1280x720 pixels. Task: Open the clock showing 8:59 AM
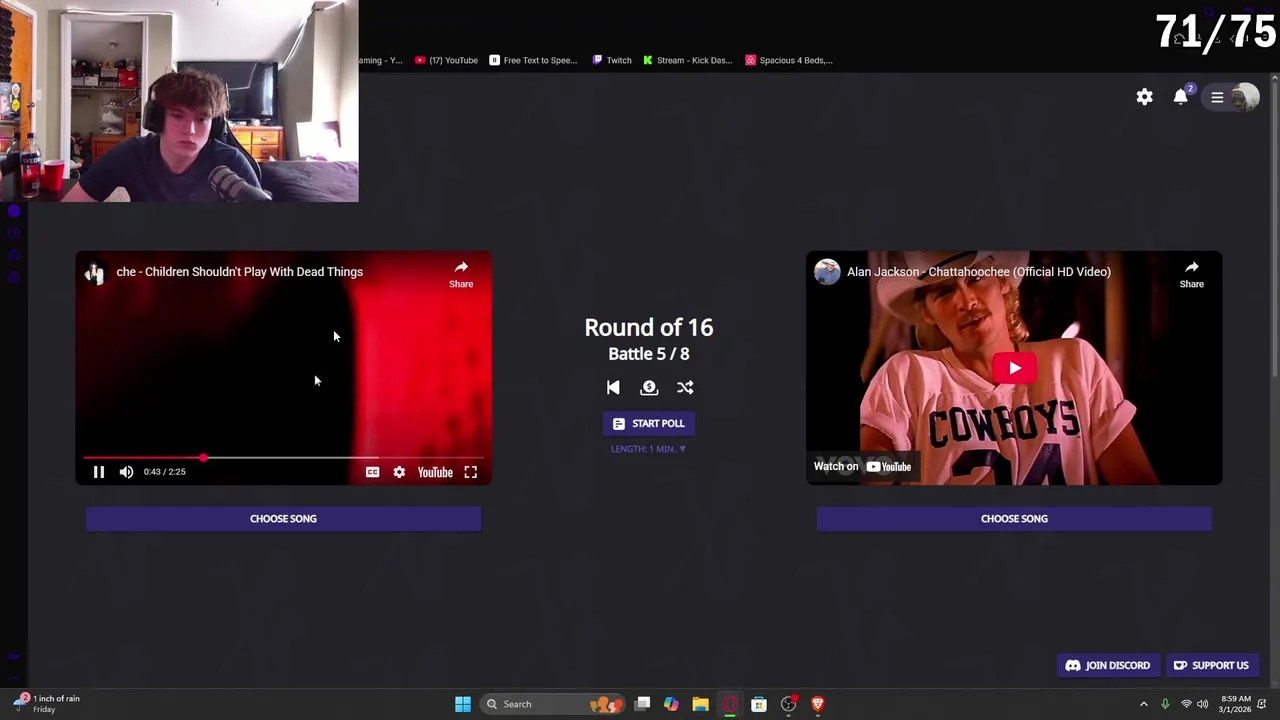click(1235, 704)
